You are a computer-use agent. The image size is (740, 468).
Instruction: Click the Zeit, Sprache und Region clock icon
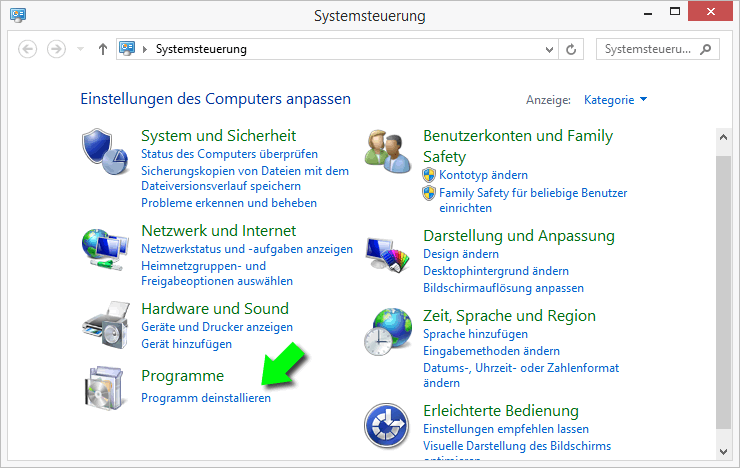click(x=387, y=332)
